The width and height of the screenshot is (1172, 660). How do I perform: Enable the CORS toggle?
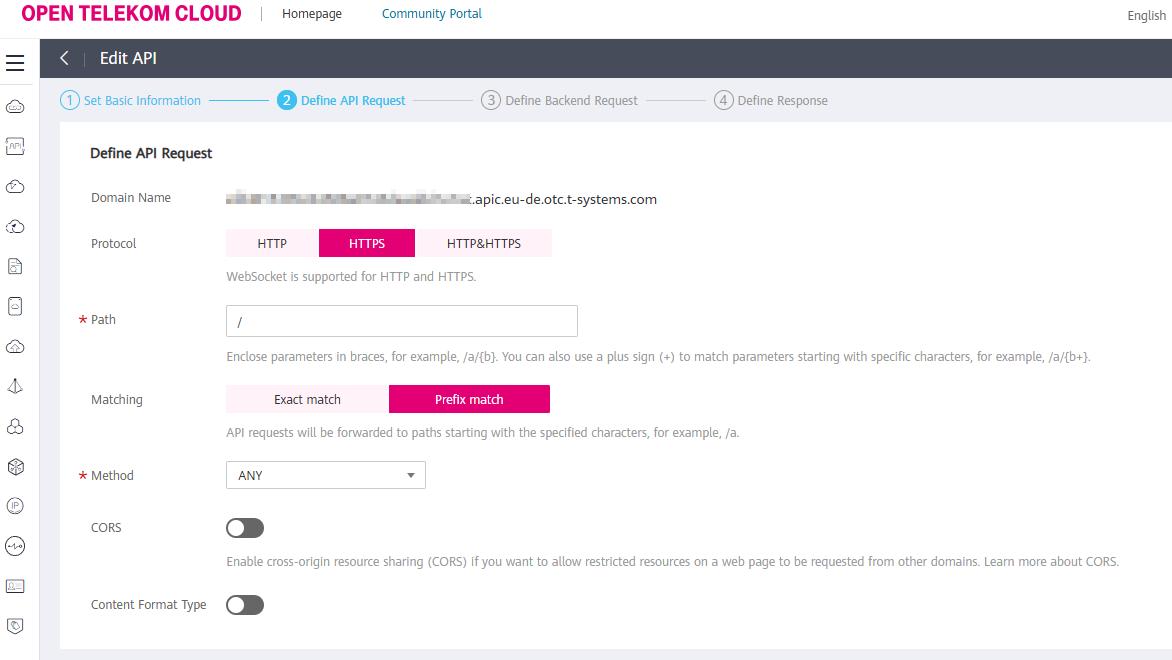coord(245,527)
